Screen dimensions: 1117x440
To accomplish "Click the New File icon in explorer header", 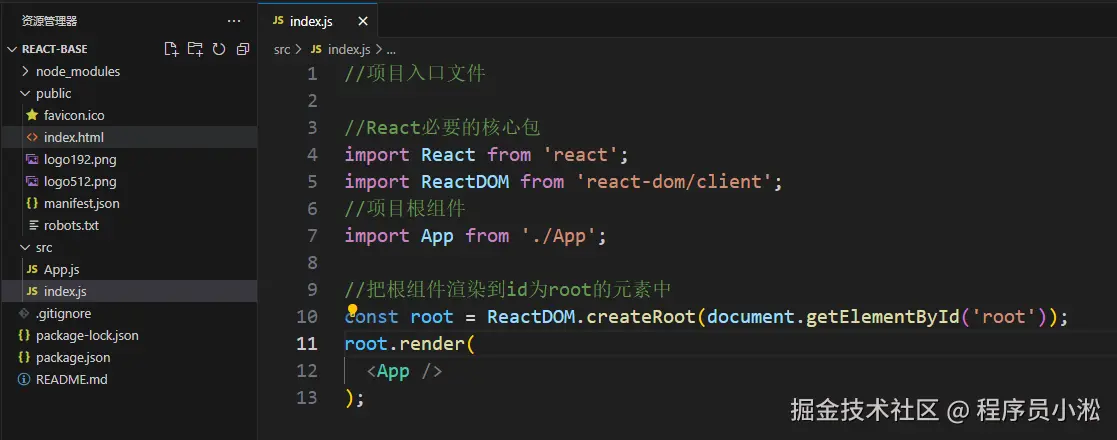I will coord(171,49).
